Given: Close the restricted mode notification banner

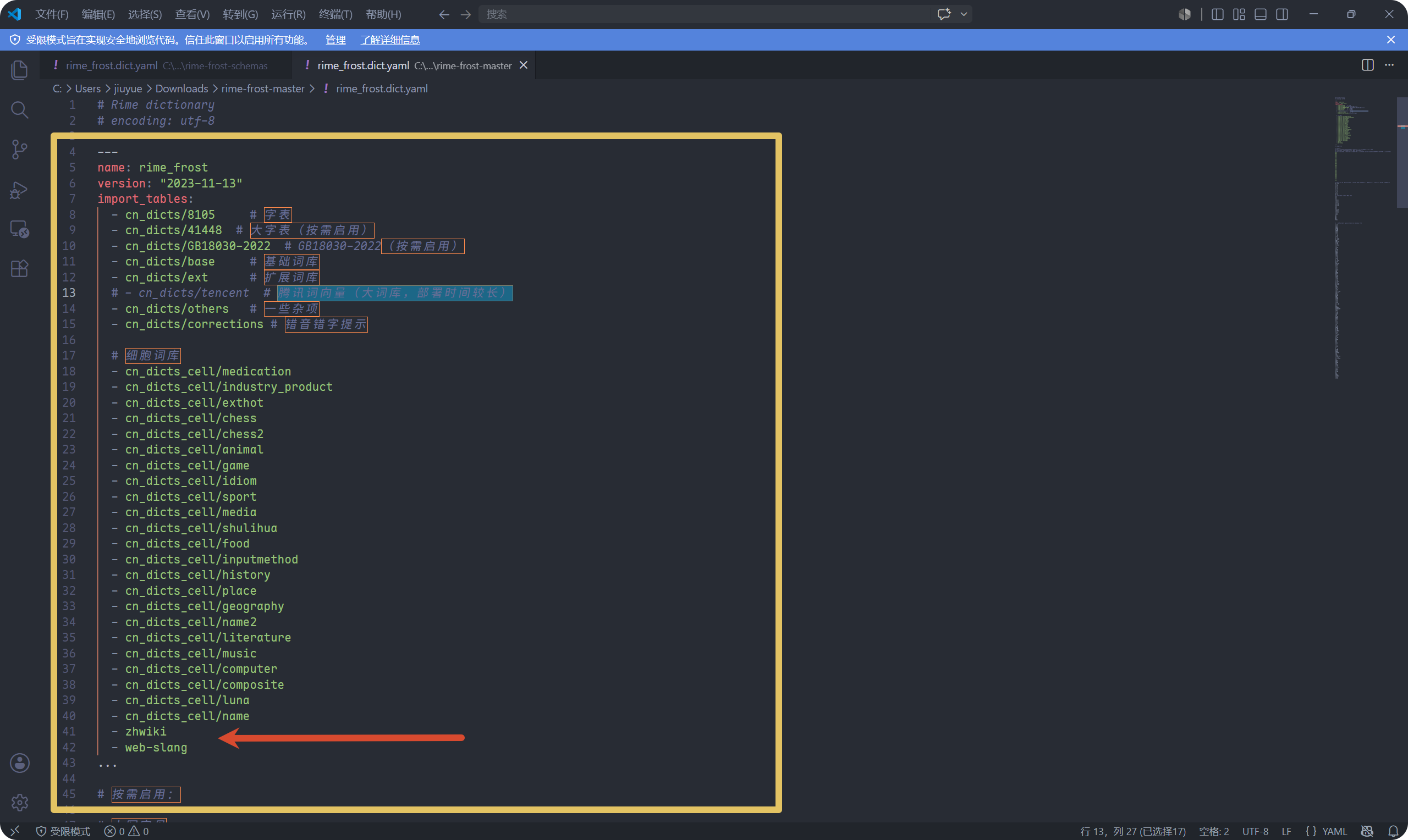Looking at the screenshot, I should 1391,40.
